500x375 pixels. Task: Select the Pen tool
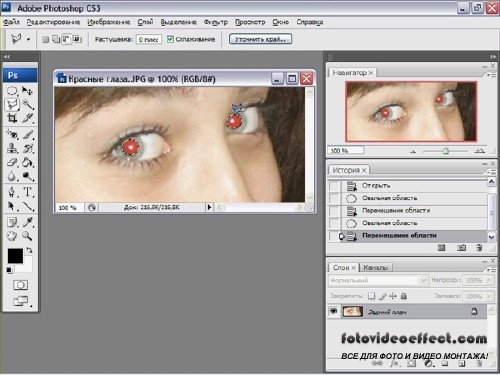[x=12, y=192]
